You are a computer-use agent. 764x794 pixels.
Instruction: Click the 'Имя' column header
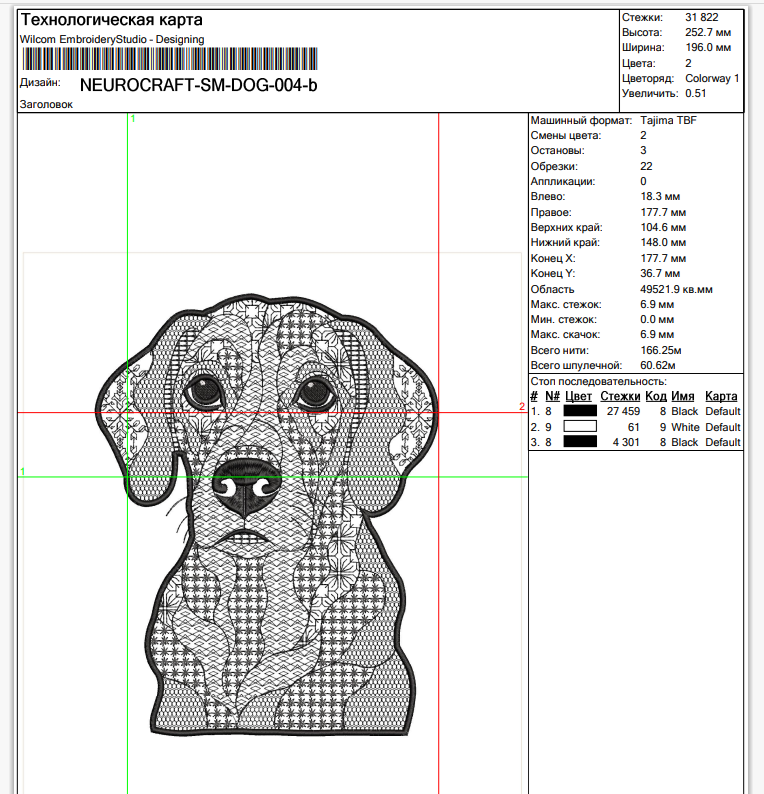pyautogui.click(x=682, y=396)
